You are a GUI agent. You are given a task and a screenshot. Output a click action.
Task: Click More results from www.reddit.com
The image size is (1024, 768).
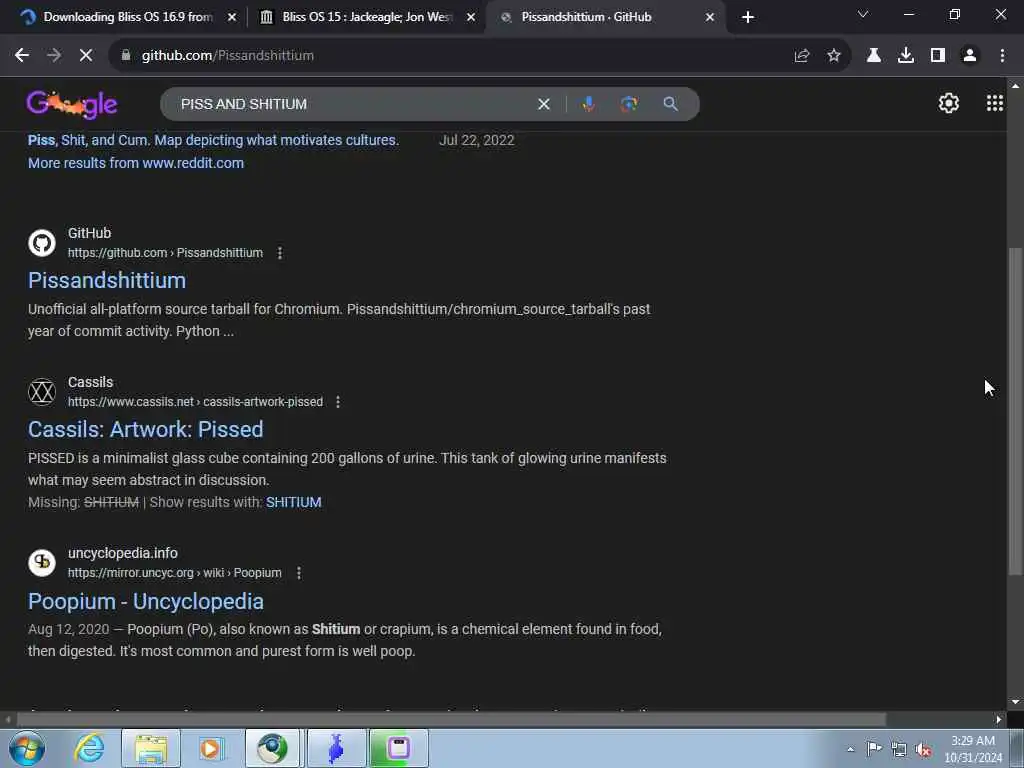tap(136, 163)
